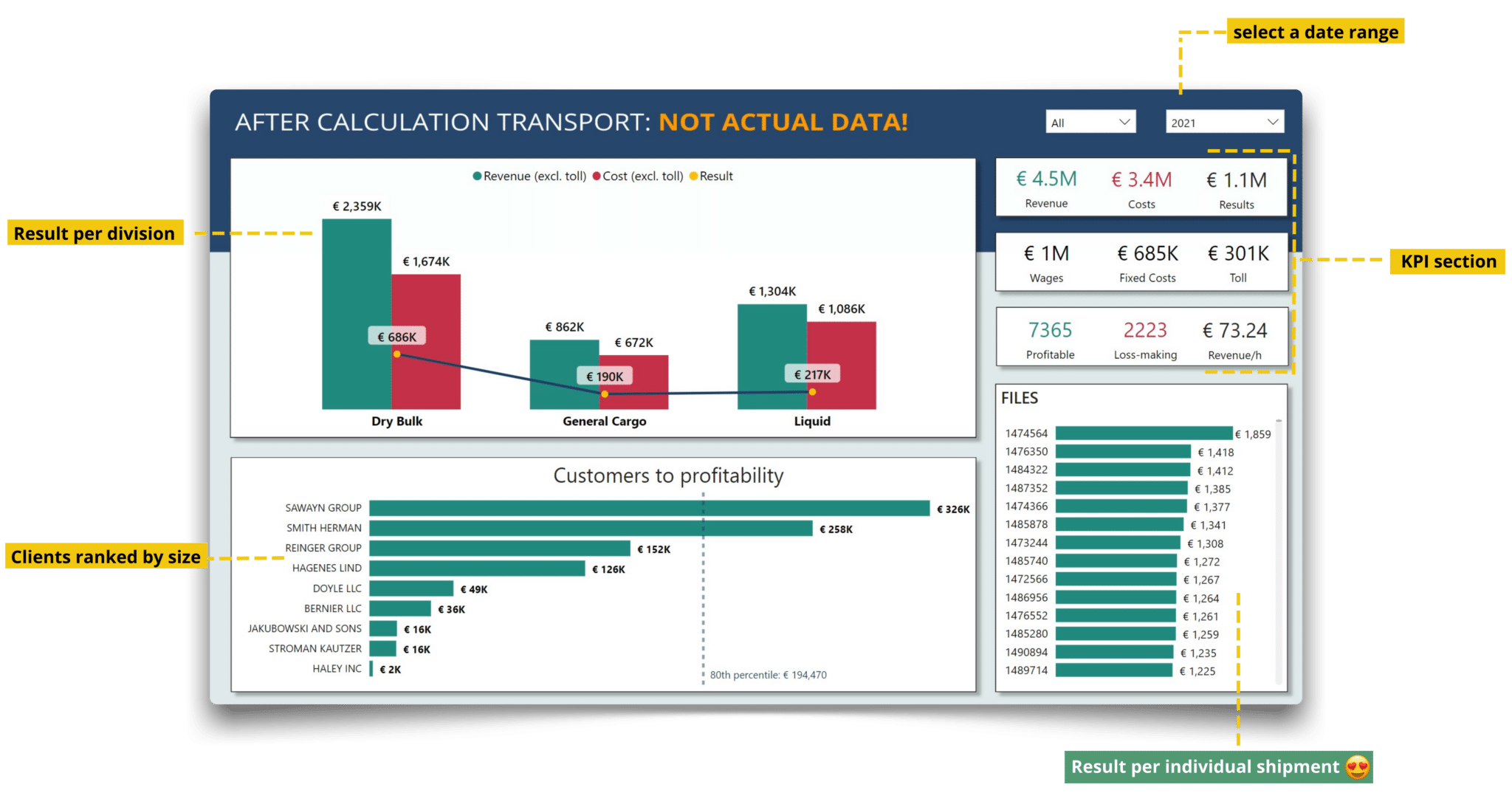This screenshot has width=1512, height=807.
Task: Select file 1476552 bar
Action: [x=1116, y=616]
